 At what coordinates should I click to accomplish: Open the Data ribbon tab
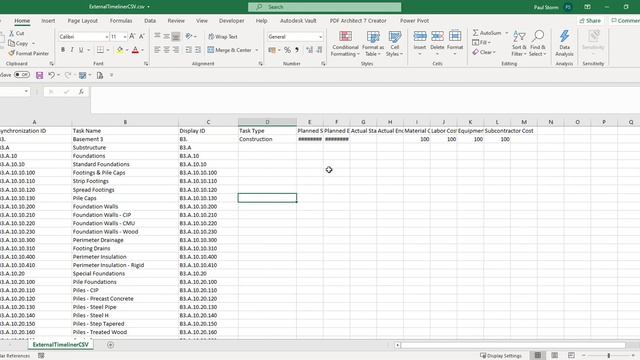(150, 20)
